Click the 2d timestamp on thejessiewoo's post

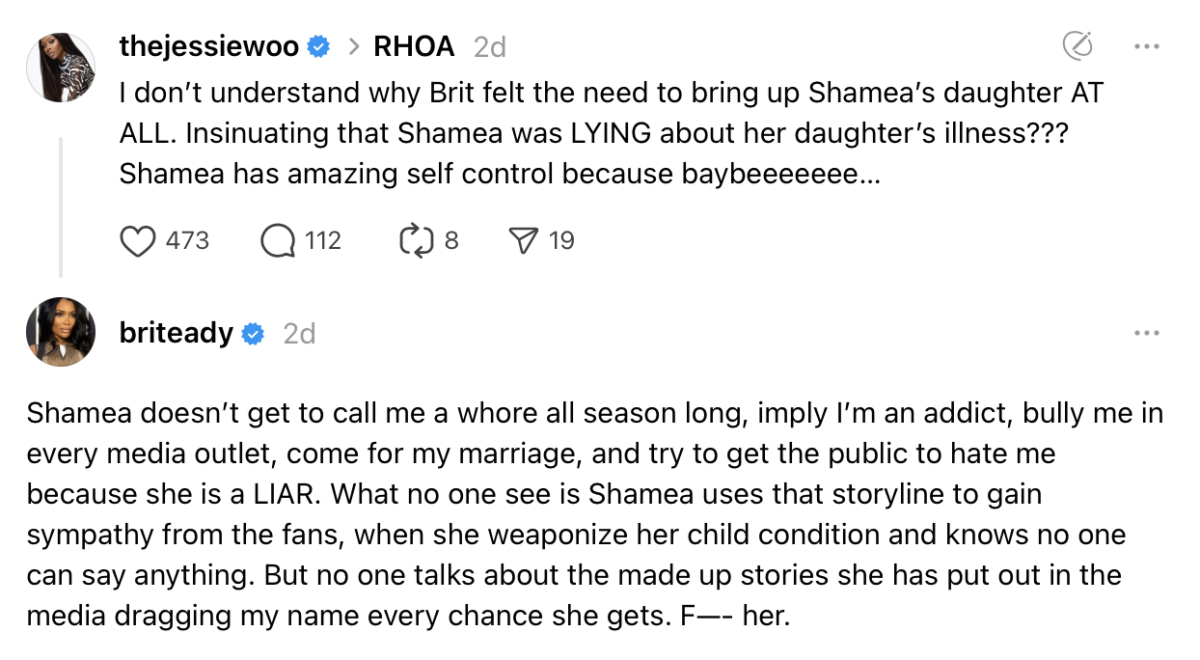pyautogui.click(x=489, y=46)
